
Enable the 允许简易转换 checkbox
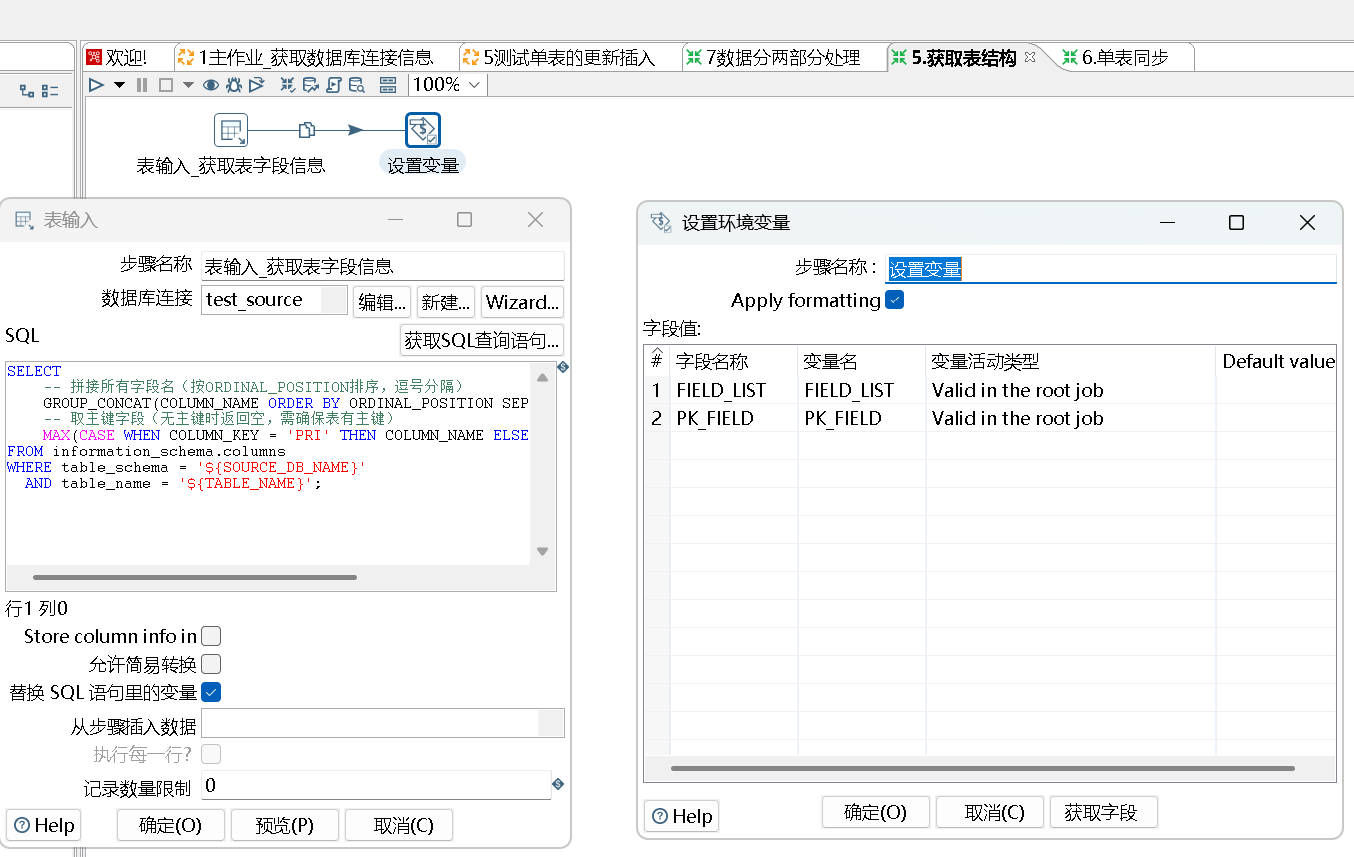click(211, 664)
